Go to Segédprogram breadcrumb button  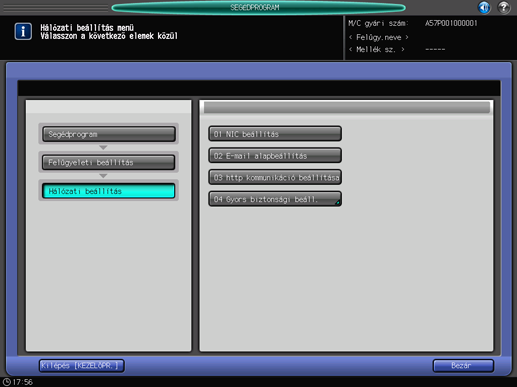109,134
